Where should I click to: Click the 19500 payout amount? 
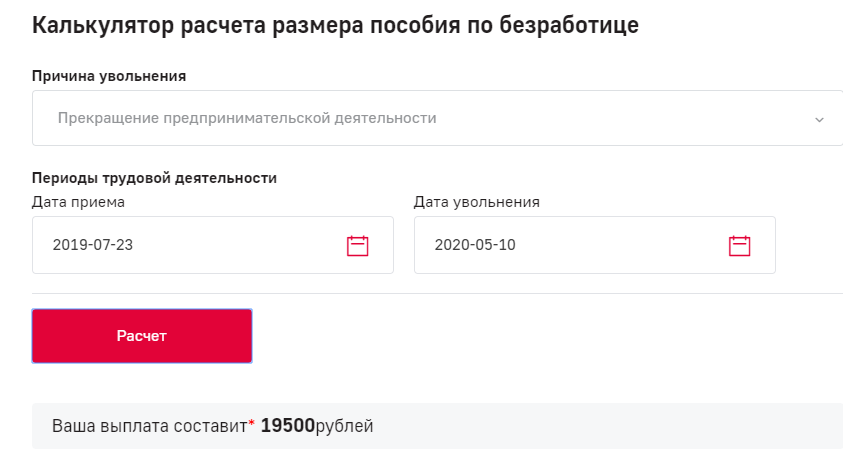288,425
